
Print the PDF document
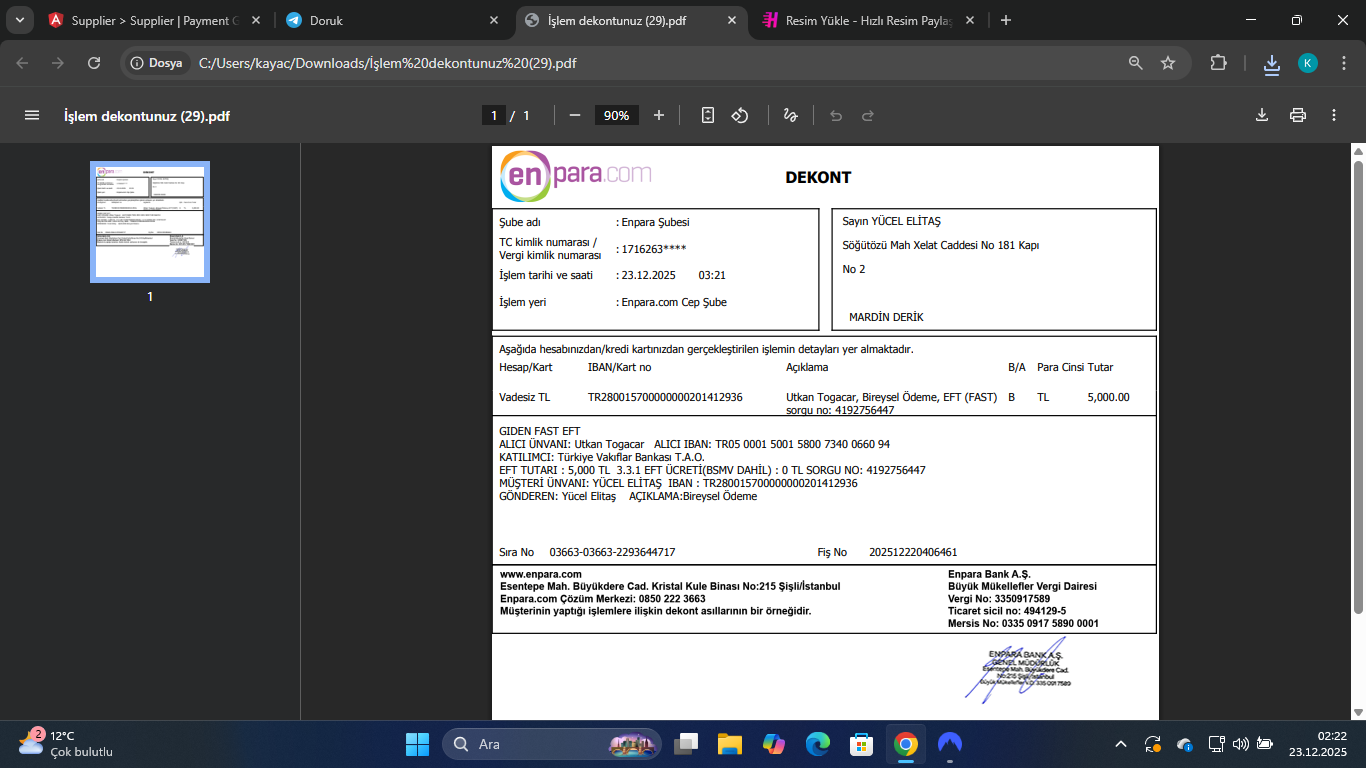pyautogui.click(x=1298, y=115)
